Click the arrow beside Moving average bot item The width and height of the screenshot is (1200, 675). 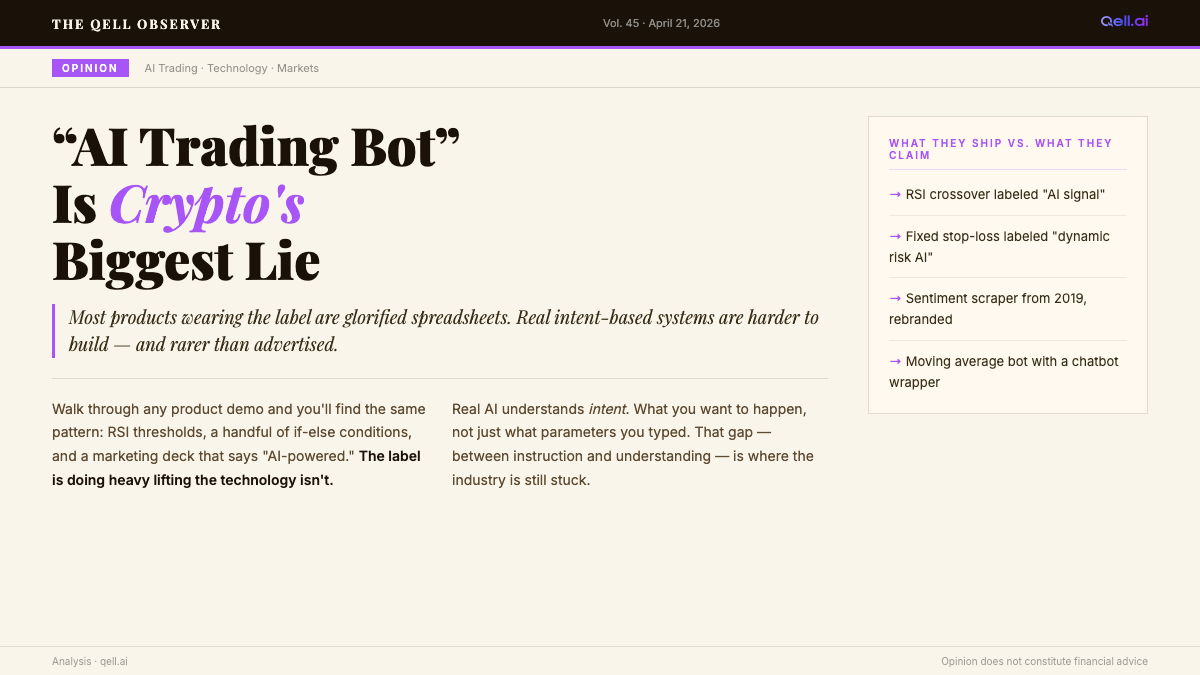(x=895, y=361)
